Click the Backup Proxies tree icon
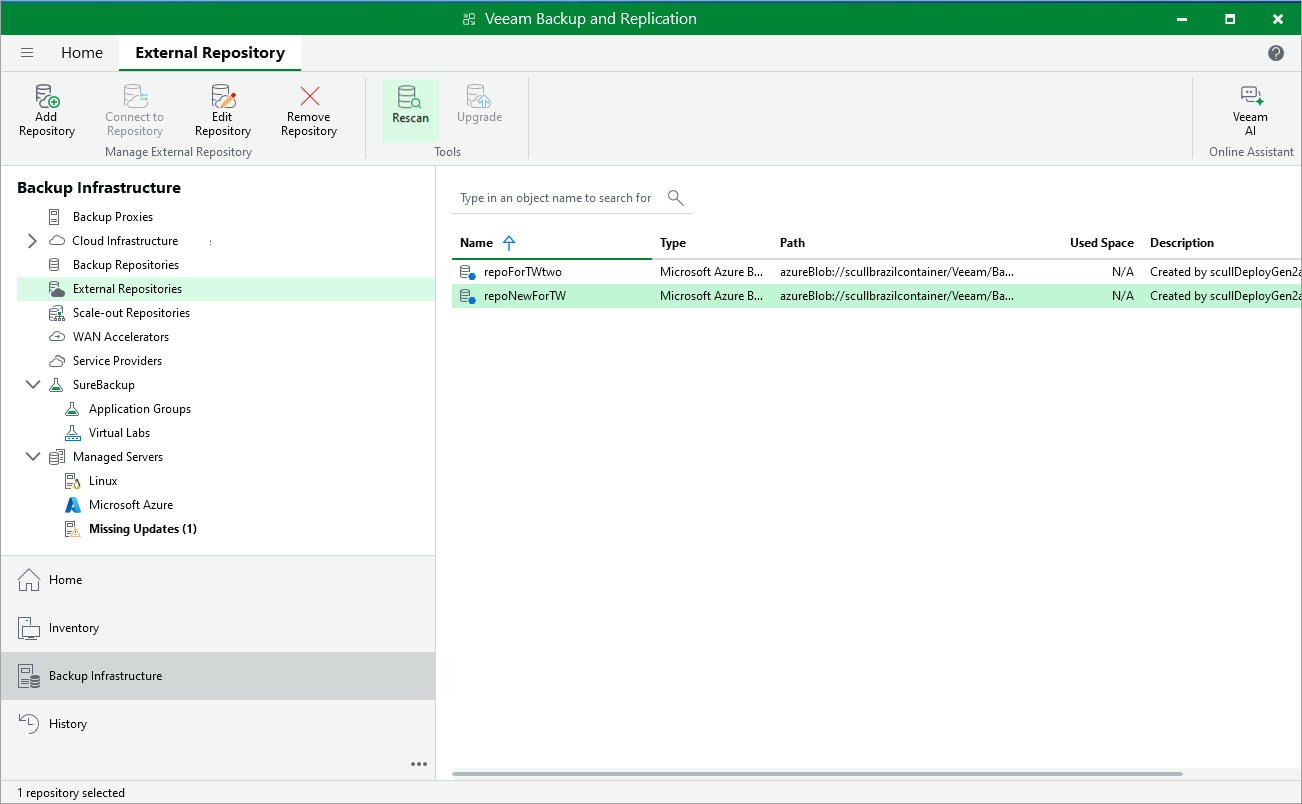Screen dimensions: 1302x804 (x=55, y=217)
